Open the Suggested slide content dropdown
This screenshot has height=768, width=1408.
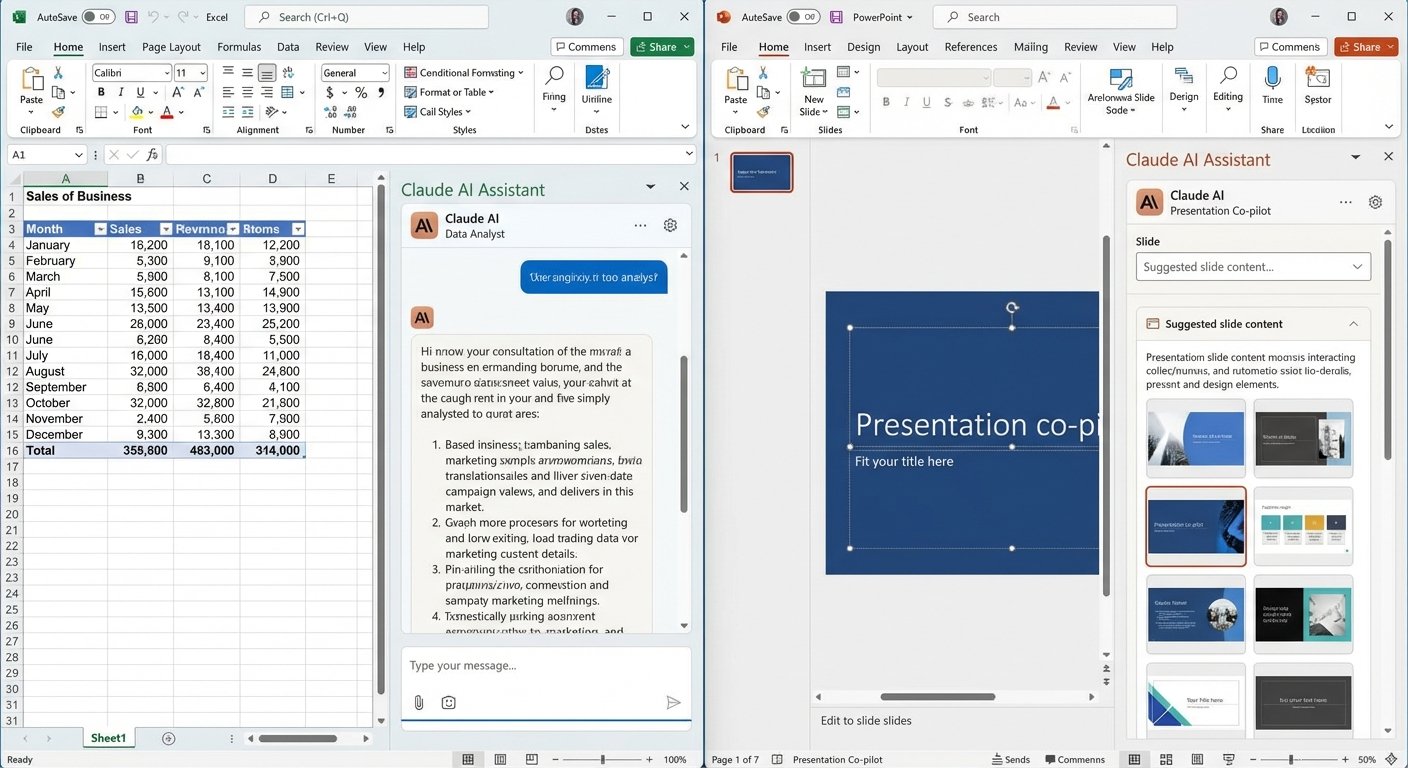tap(1253, 266)
